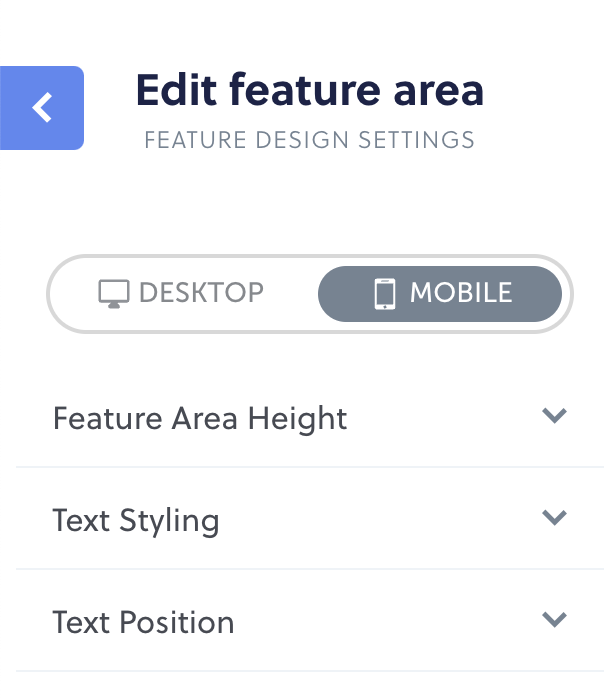Open the Feature Area Height section

pyautogui.click(x=310, y=417)
